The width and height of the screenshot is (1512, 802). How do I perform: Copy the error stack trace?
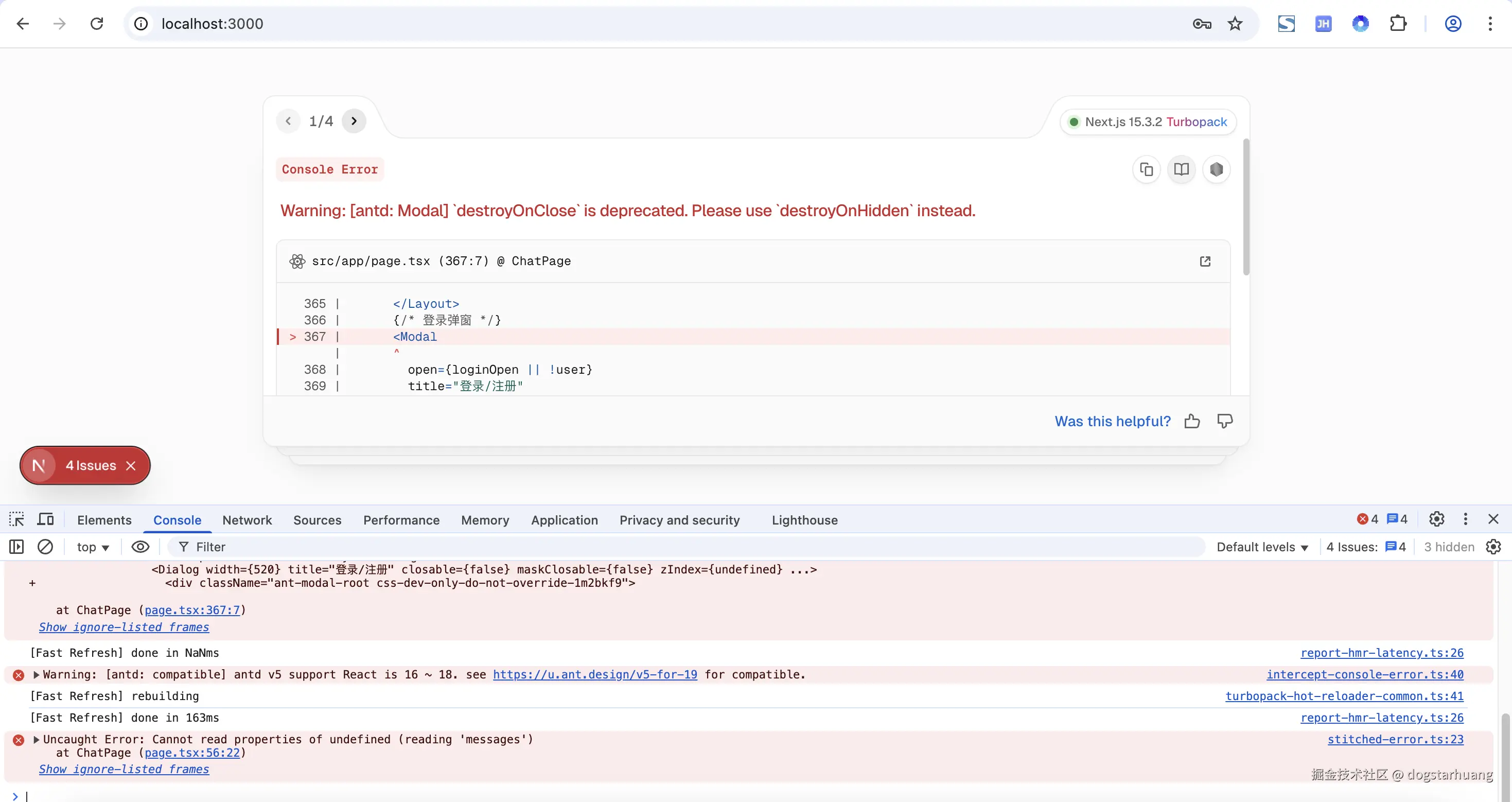coord(1146,170)
